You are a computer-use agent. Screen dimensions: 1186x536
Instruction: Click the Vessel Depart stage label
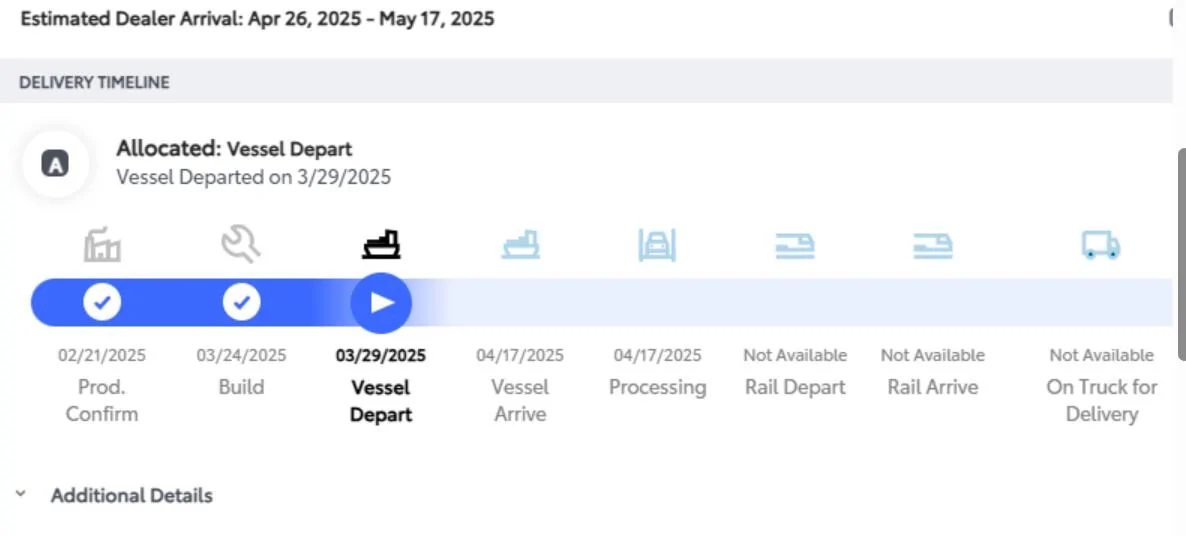click(x=381, y=401)
